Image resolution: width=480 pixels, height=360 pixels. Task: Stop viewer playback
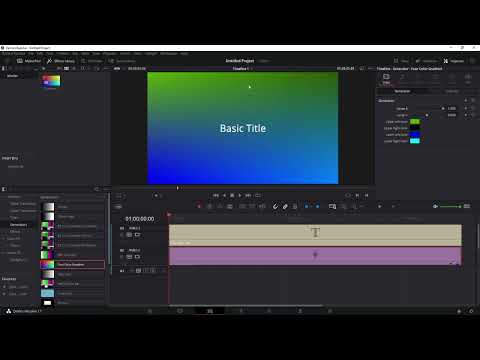pyautogui.click(x=232, y=195)
